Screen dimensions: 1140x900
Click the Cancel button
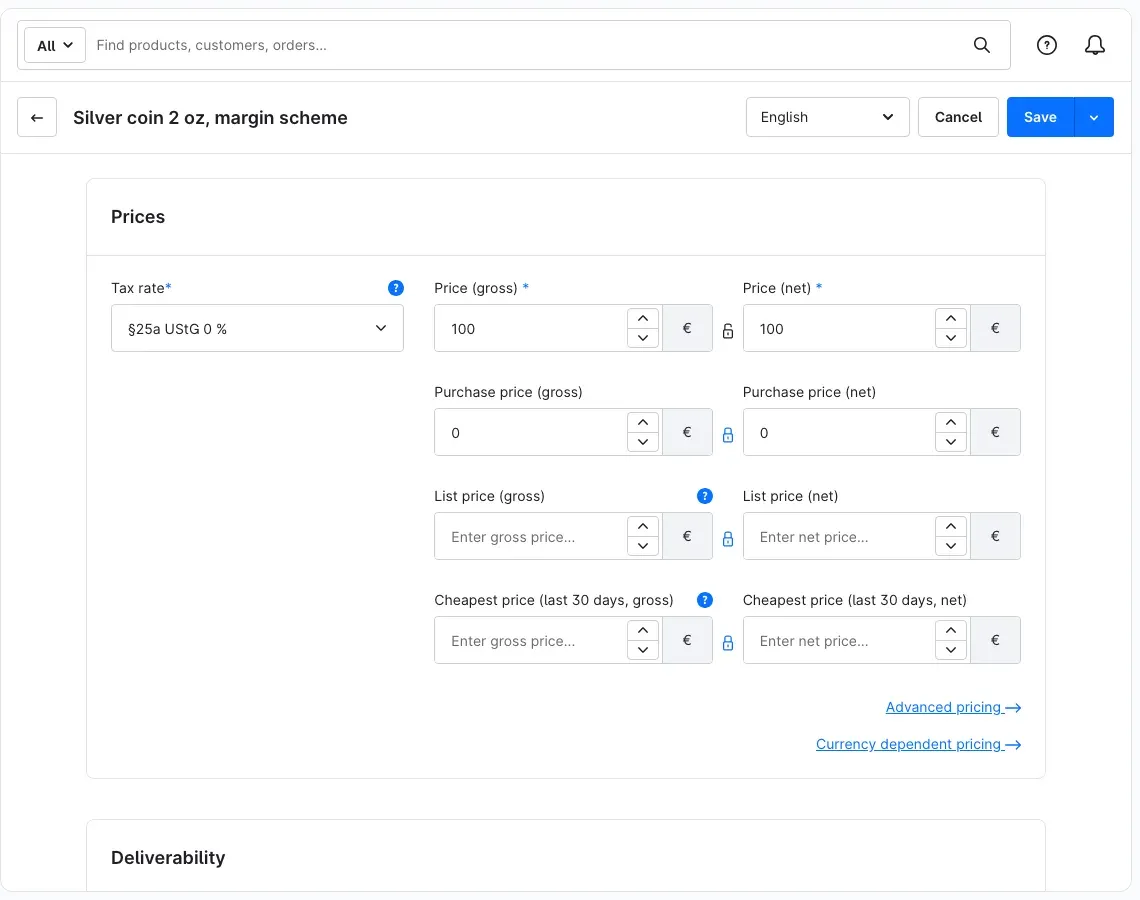(958, 117)
